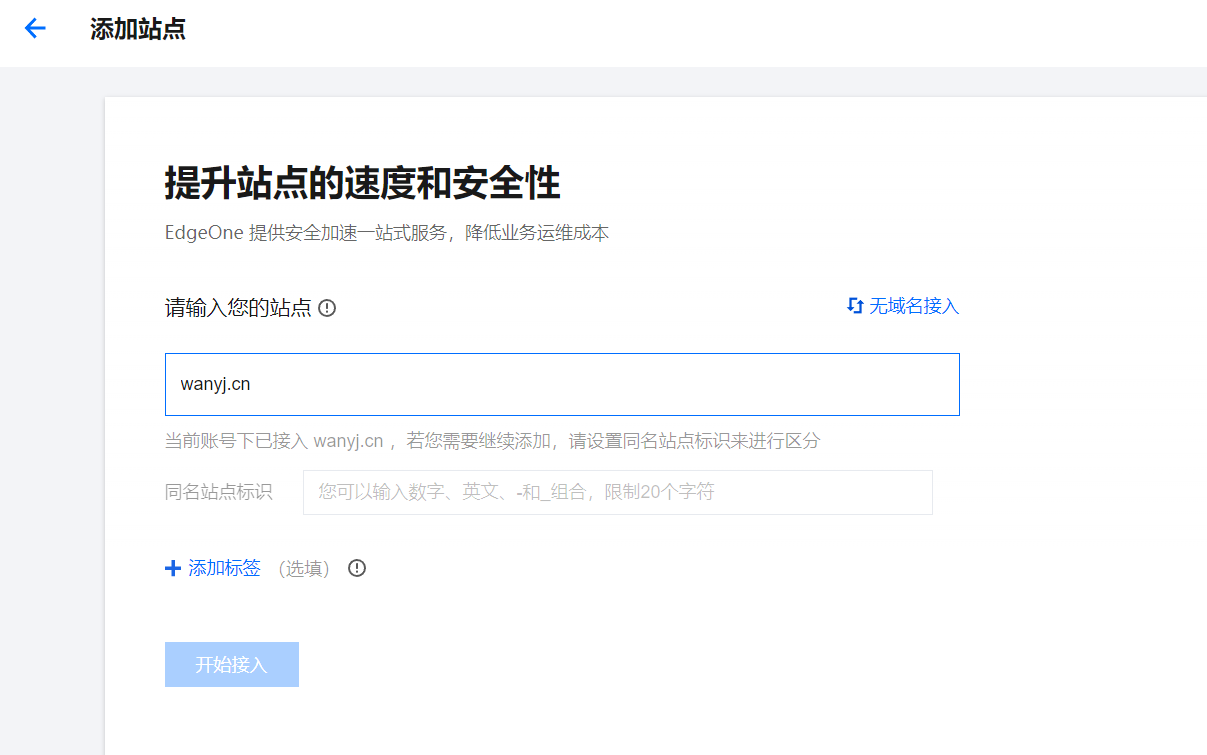Click the 同名站点标识 label
The image size is (1207, 755).
pyautogui.click(x=218, y=492)
